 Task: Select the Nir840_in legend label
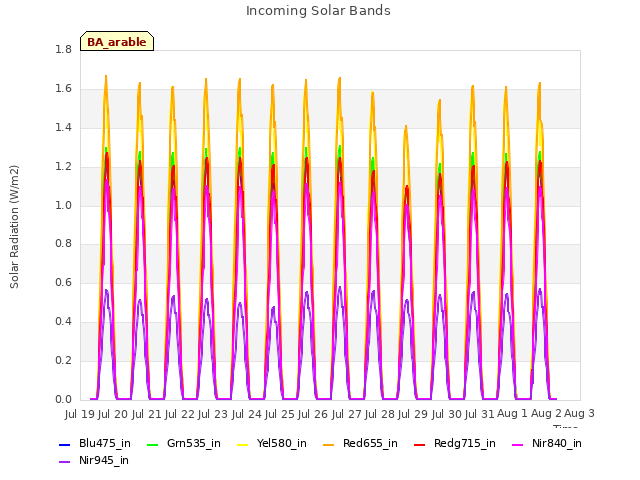(x=557, y=443)
